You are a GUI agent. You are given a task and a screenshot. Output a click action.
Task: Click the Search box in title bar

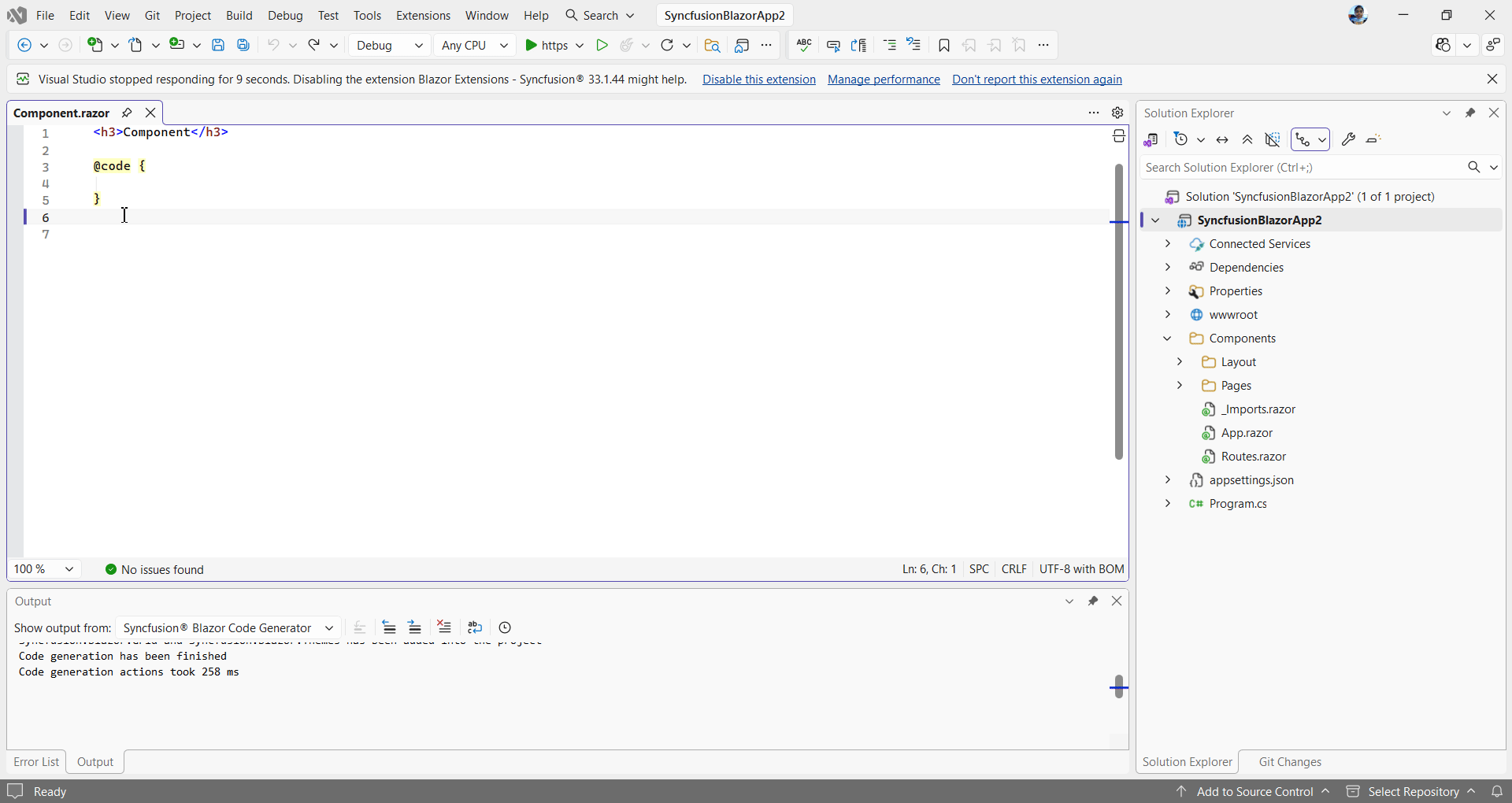click(600, 15)
